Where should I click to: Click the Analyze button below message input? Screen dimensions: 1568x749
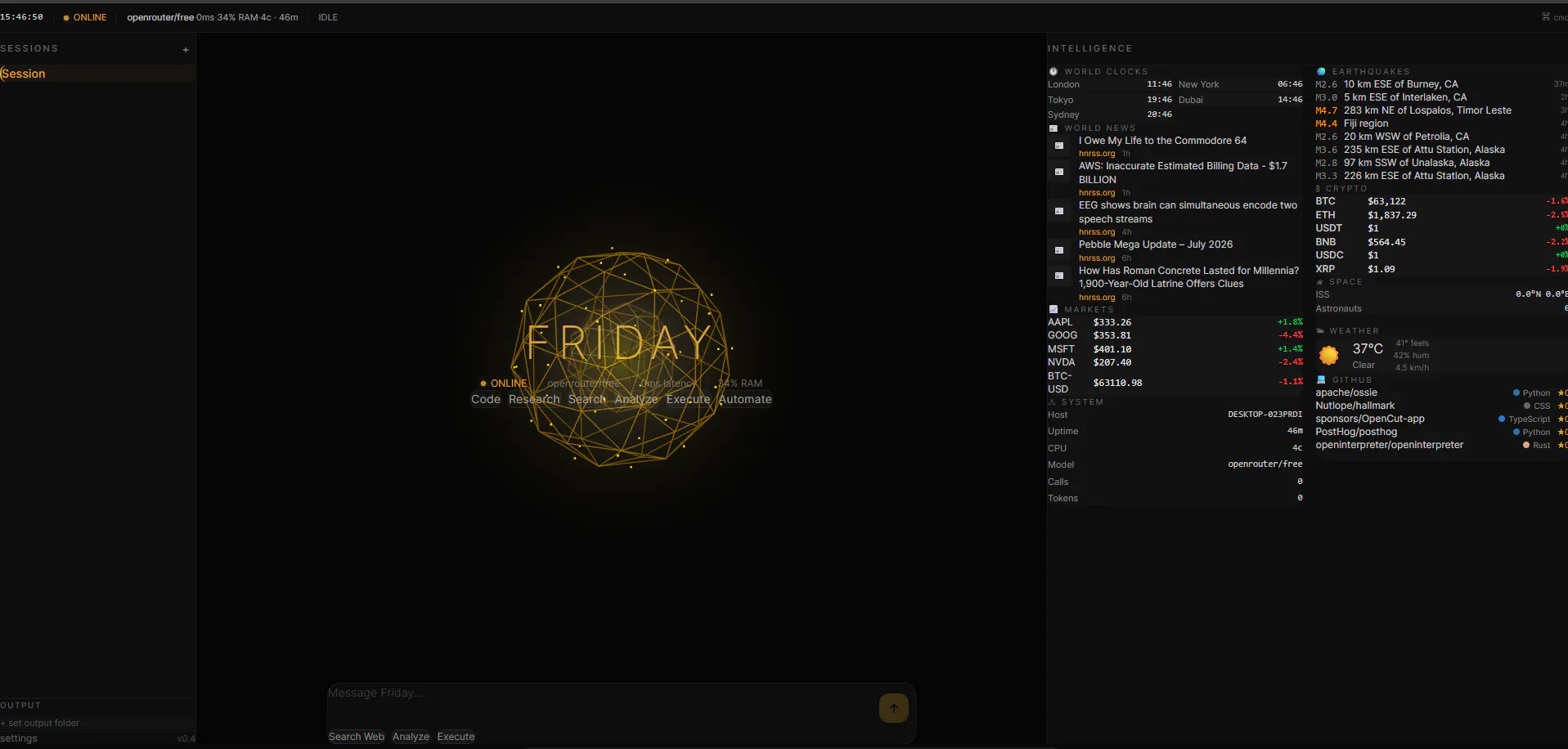coord(411,737)
